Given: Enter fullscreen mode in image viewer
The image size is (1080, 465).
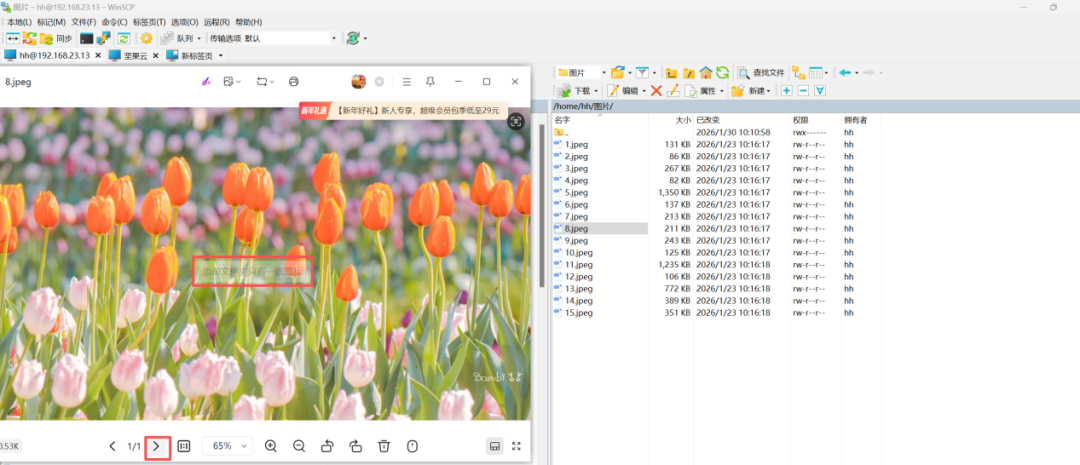Looking at the screenshot, I should (517, 446).
